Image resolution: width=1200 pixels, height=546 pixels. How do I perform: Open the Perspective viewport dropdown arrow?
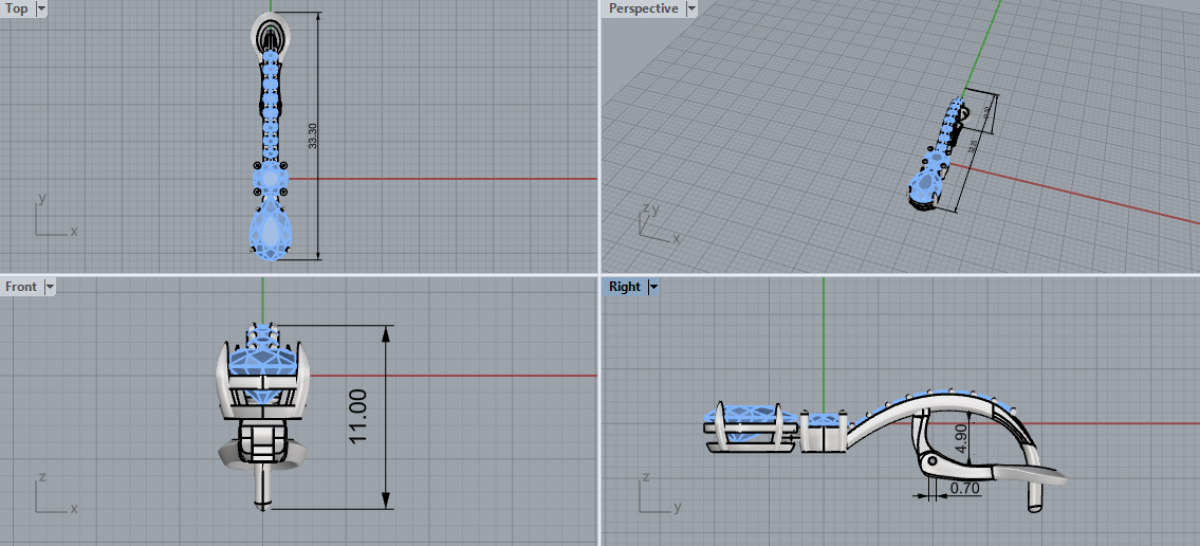pyautogui.click(x=690, y=9)
